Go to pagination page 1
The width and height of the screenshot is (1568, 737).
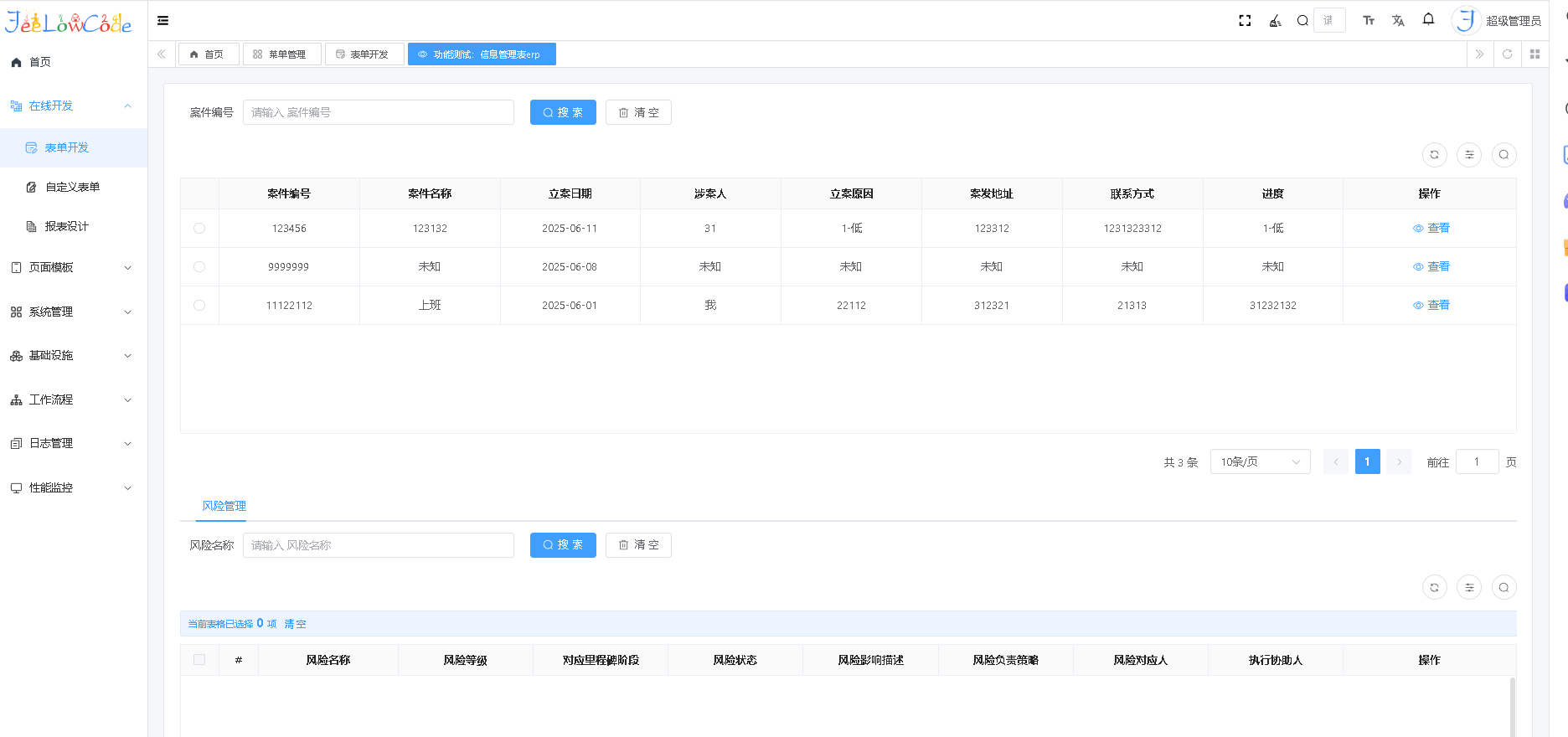[x=1367, y=461]
